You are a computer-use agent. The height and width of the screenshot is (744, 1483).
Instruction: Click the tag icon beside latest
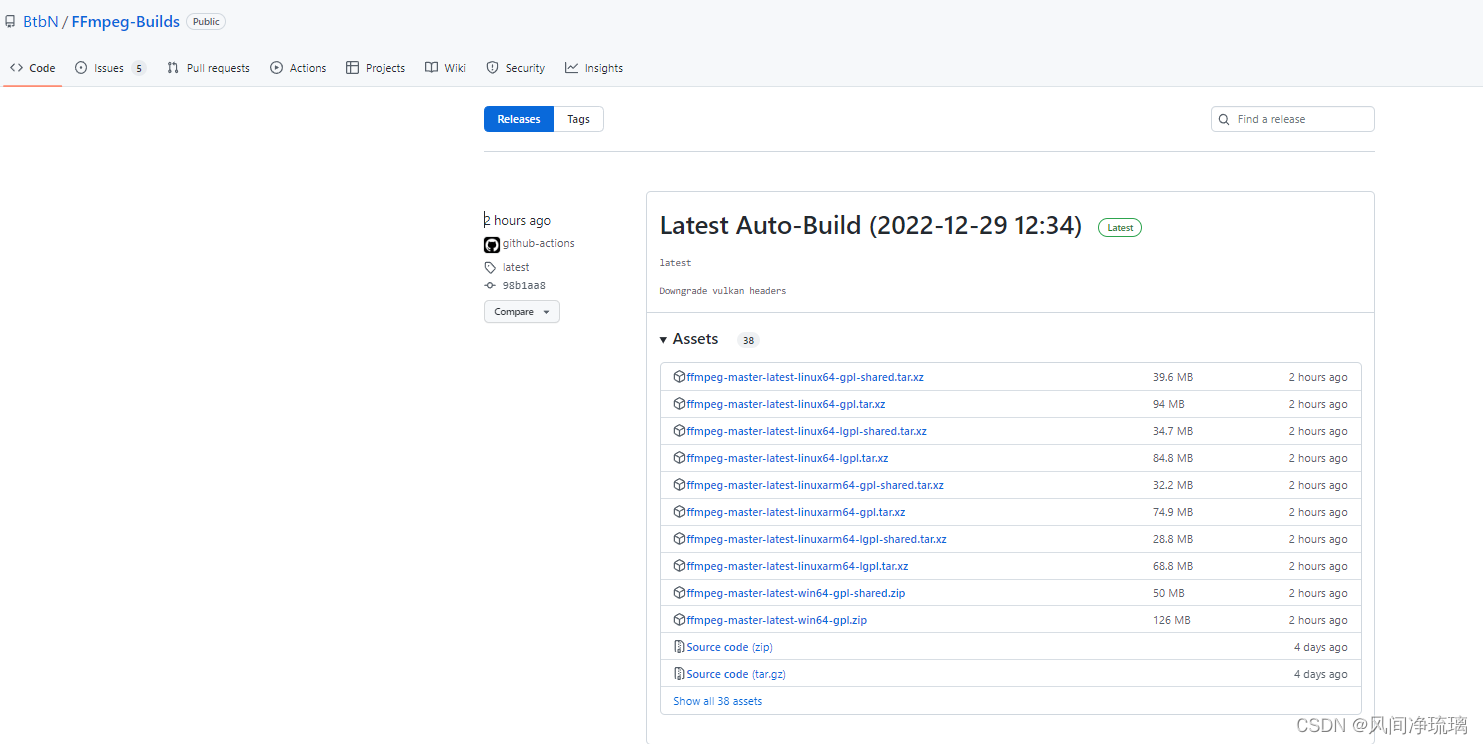490,268
